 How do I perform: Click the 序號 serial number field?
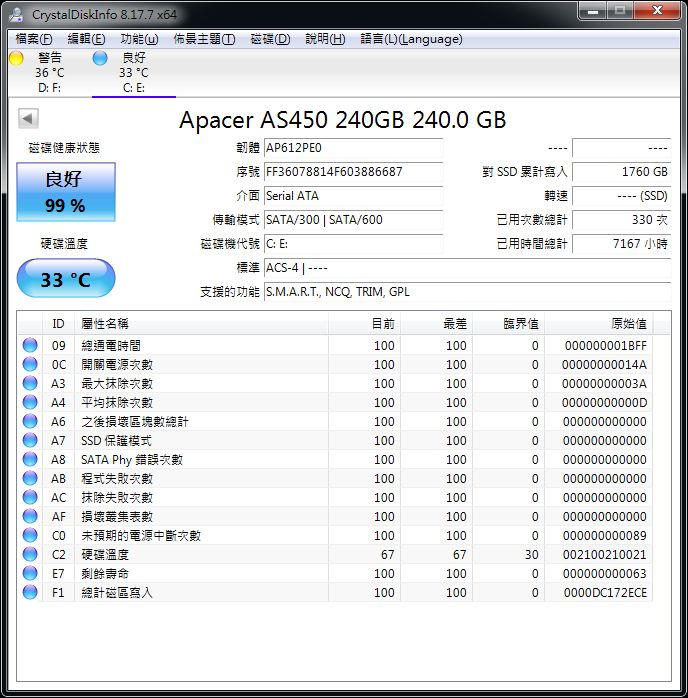(x=352, y=172)
